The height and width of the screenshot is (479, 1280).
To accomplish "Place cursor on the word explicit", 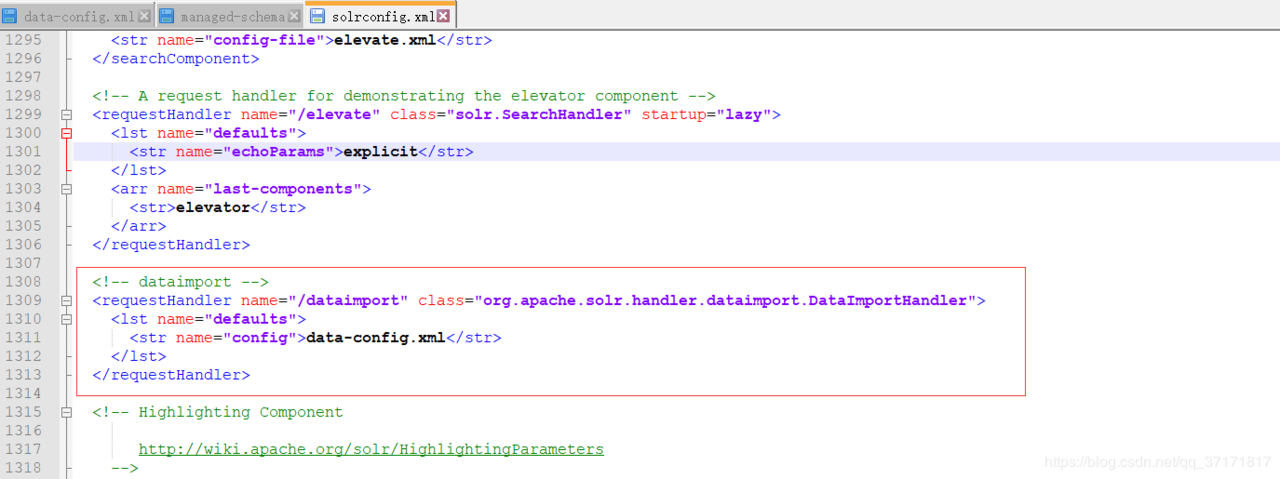I will point(380,152).
